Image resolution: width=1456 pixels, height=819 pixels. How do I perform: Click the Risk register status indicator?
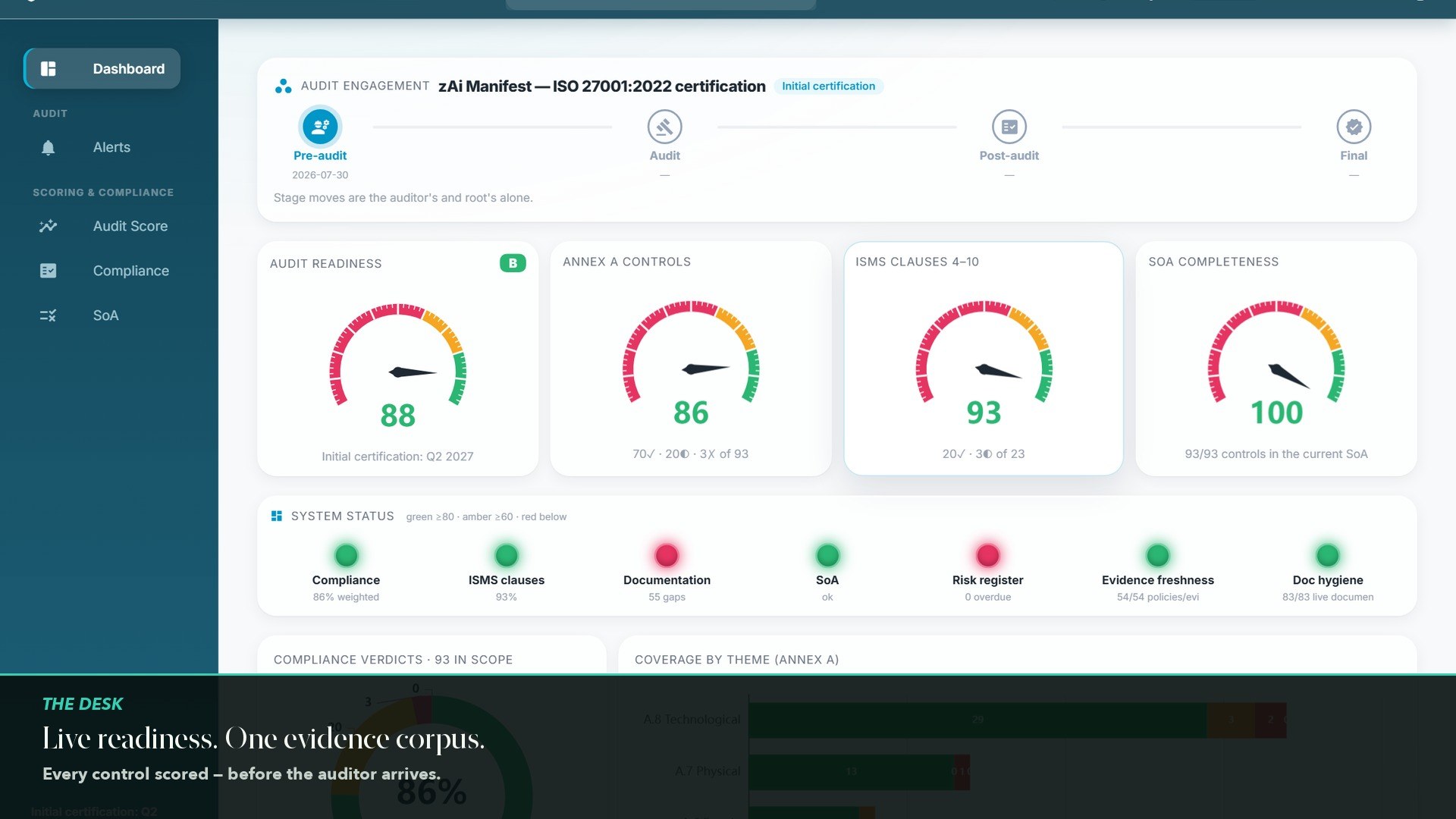(987, 555)
